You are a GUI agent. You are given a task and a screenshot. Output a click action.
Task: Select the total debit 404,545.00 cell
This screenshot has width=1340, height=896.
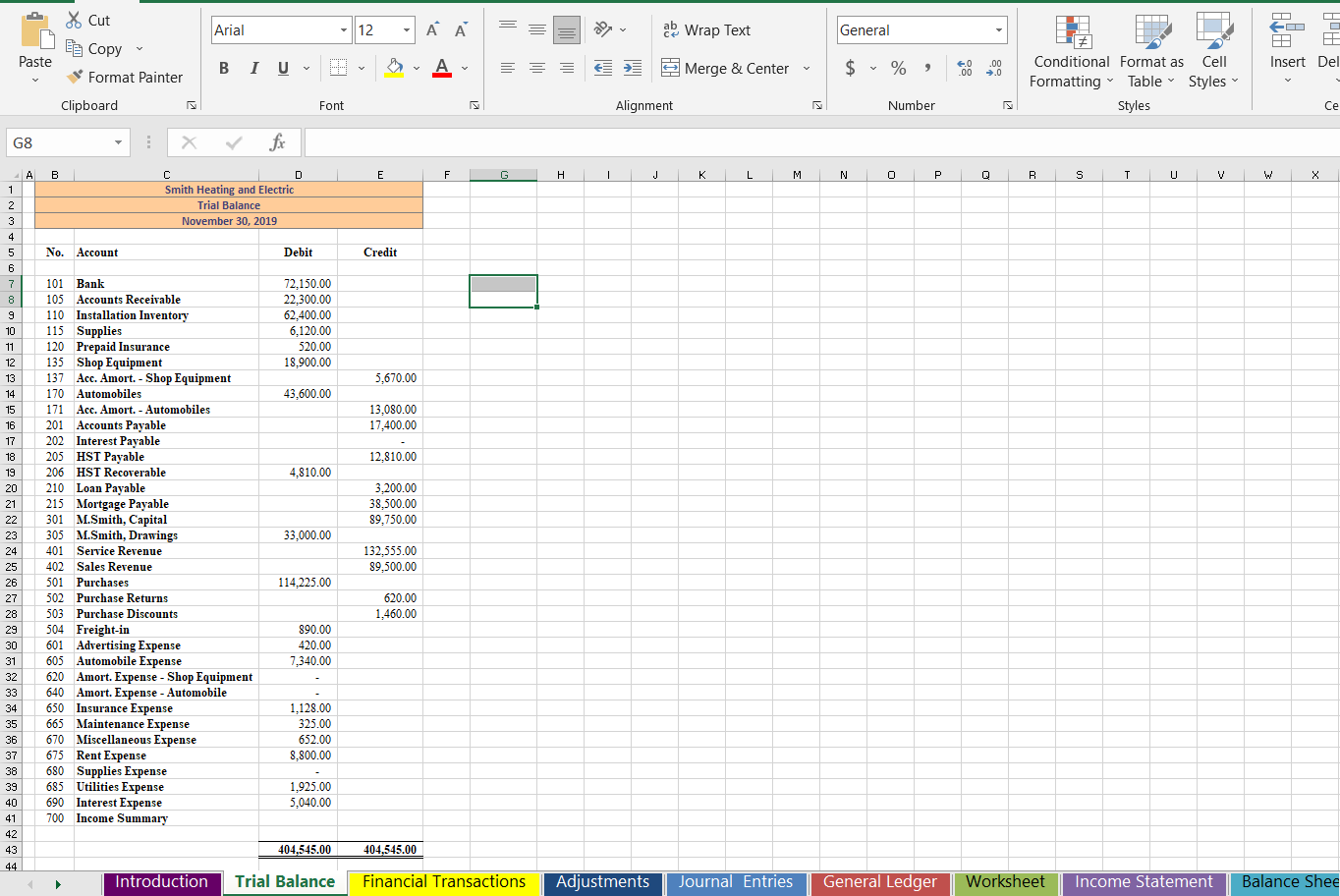coord(298,850)
